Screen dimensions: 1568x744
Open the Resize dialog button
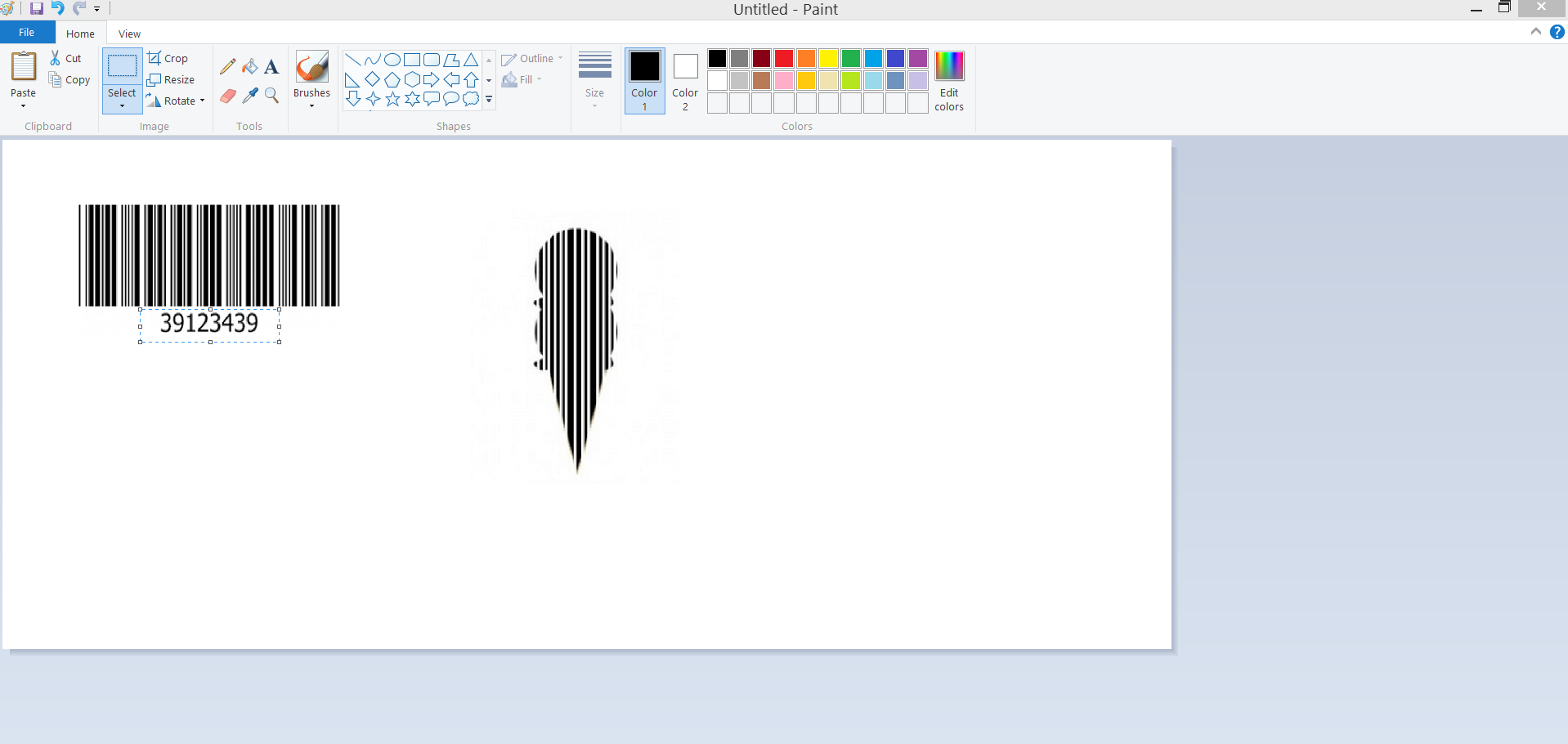point(171,79)
